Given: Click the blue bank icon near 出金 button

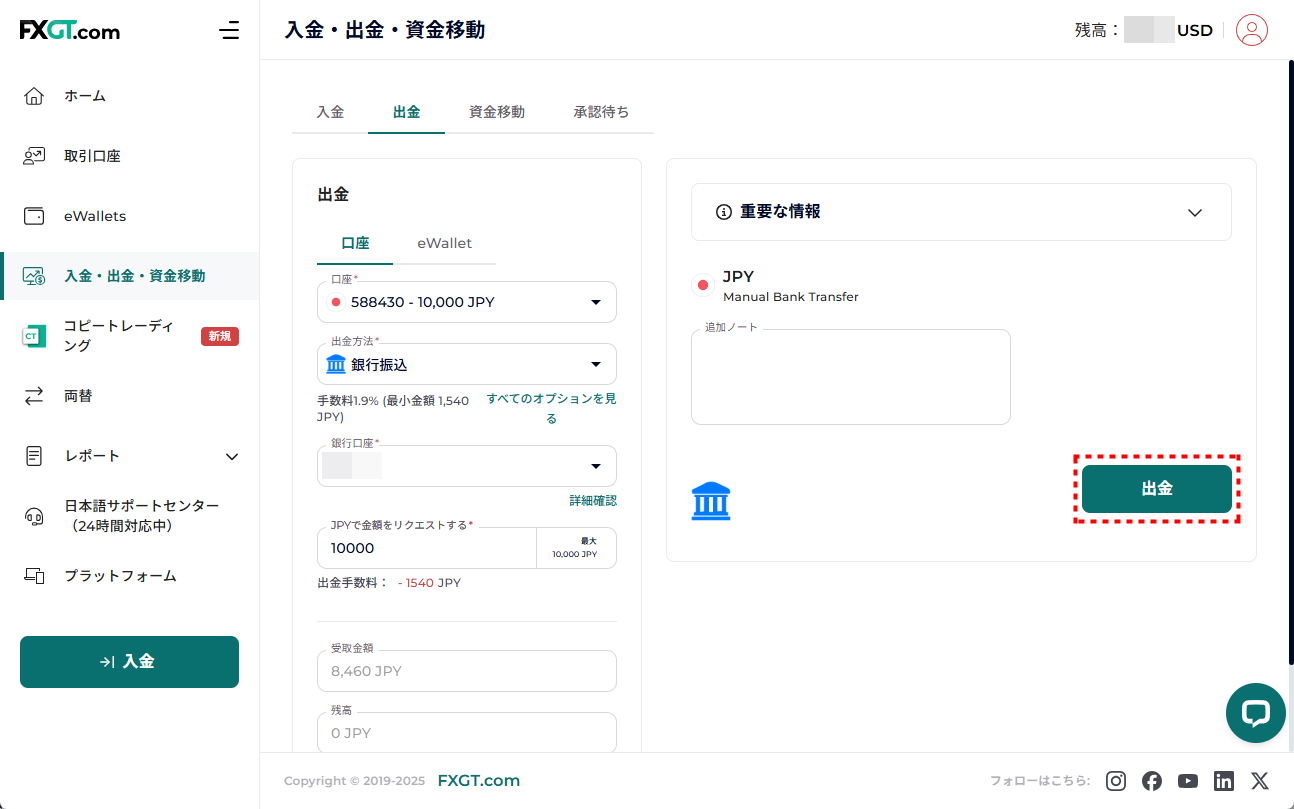Looking at the screenshot, I should [x=711, y=501].
